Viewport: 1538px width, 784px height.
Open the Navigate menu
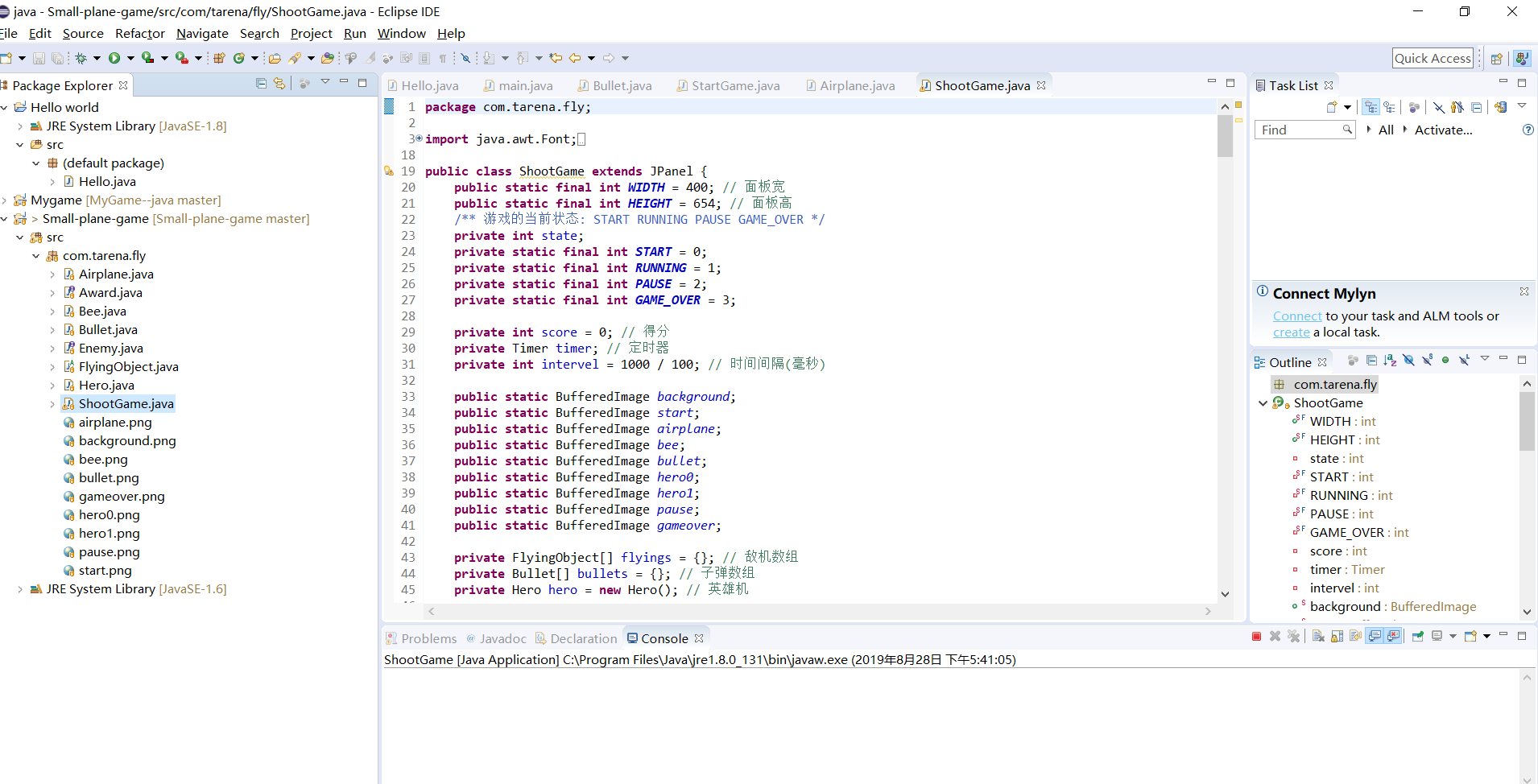tap(202, 34)
